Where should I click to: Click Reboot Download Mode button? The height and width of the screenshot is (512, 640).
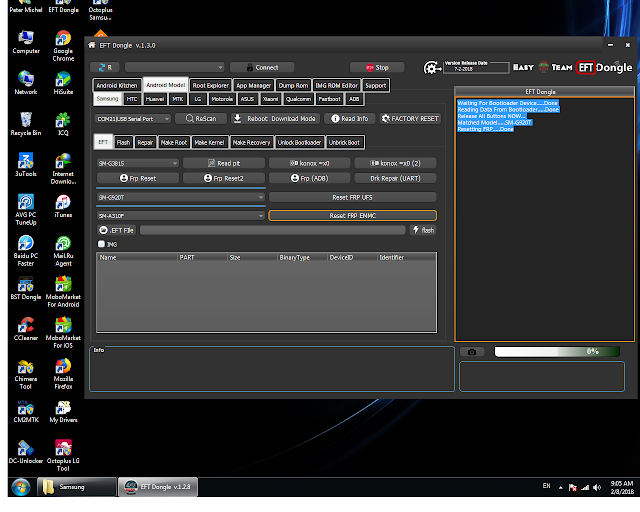pos(276,119)
